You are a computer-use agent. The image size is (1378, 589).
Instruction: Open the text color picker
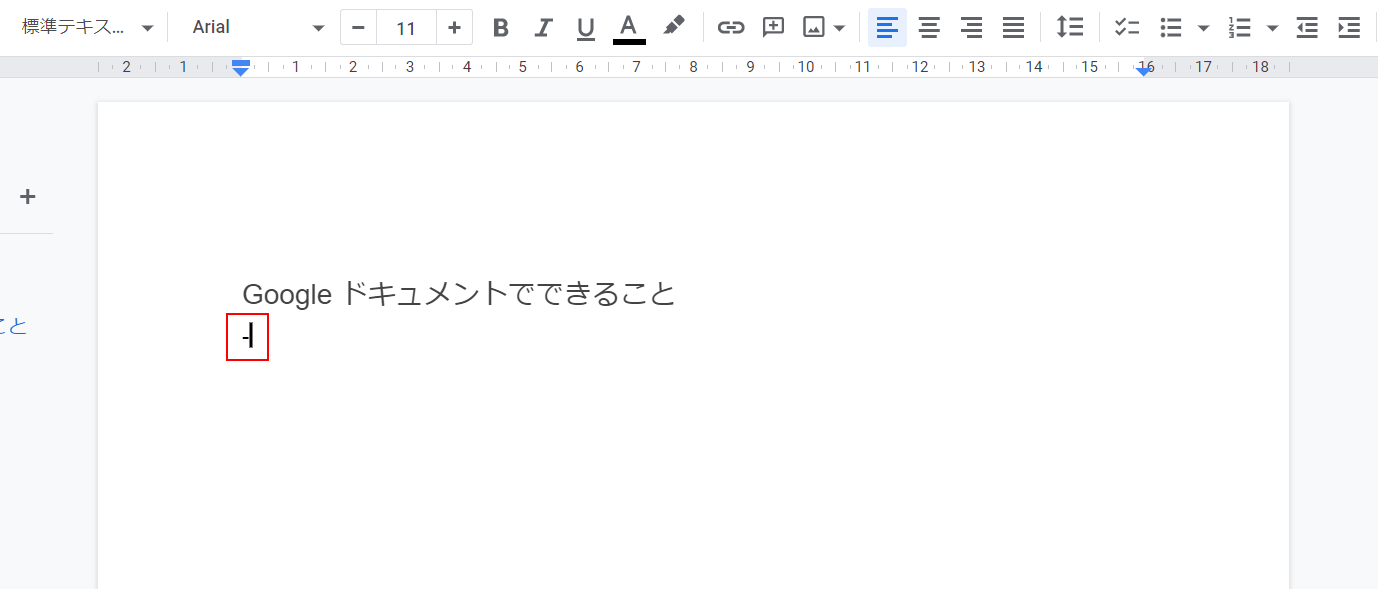coord(629,27)
